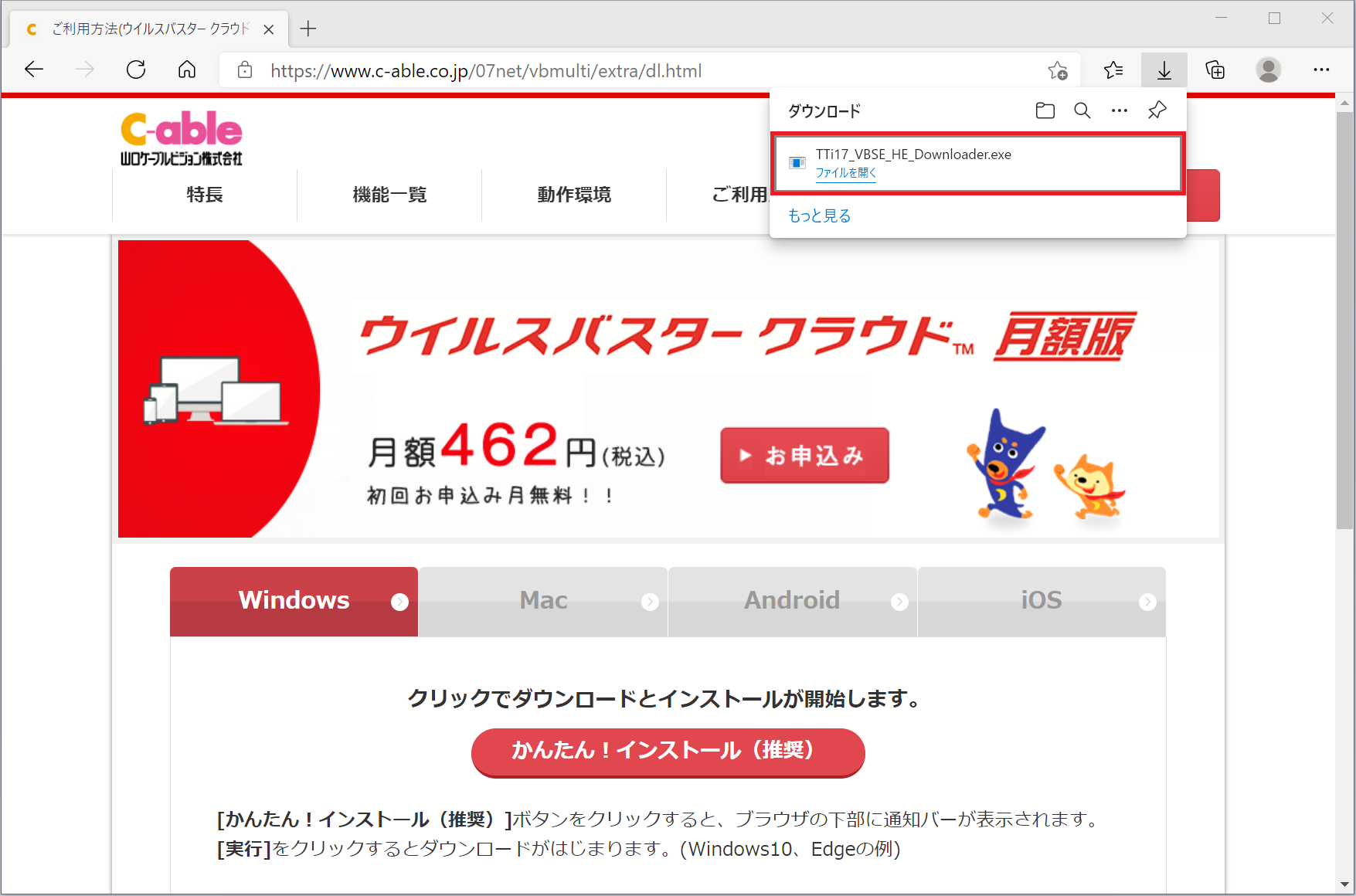Click the ウイルスバスター クラウド banner image
The height and width of the screenshot is (896, 1356).
pyautogui.click(x=668, y=389)
